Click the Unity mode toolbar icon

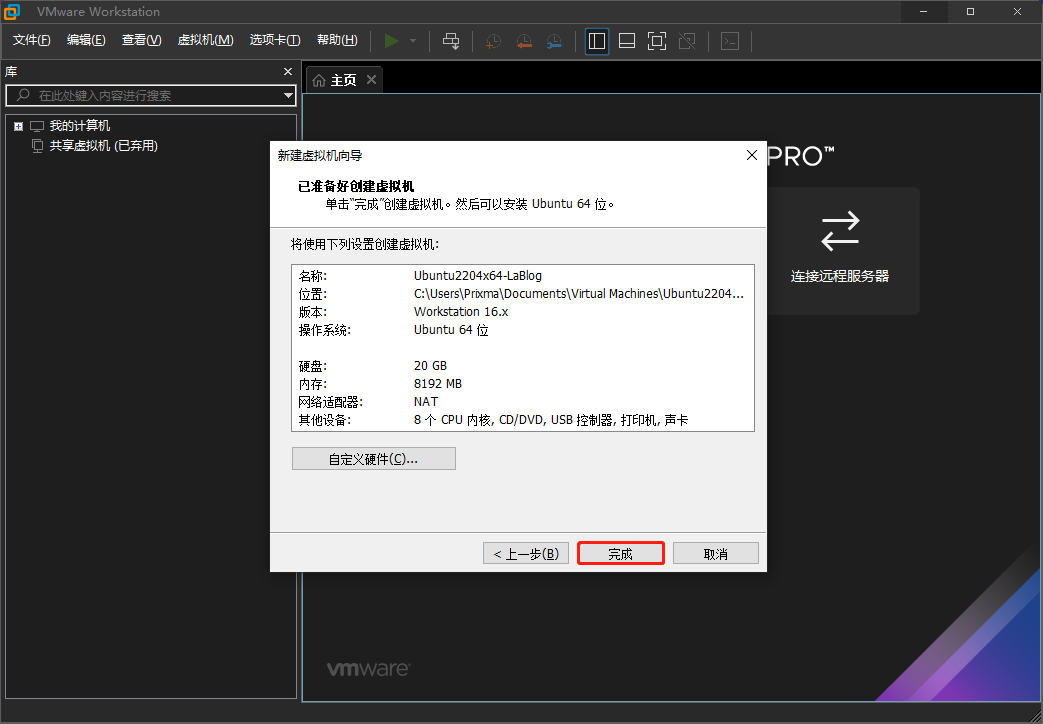(687, 41)
